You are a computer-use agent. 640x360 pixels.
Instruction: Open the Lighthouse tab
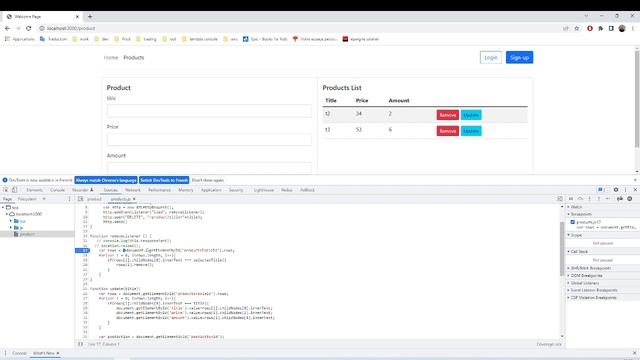click(x=264, y=190)
